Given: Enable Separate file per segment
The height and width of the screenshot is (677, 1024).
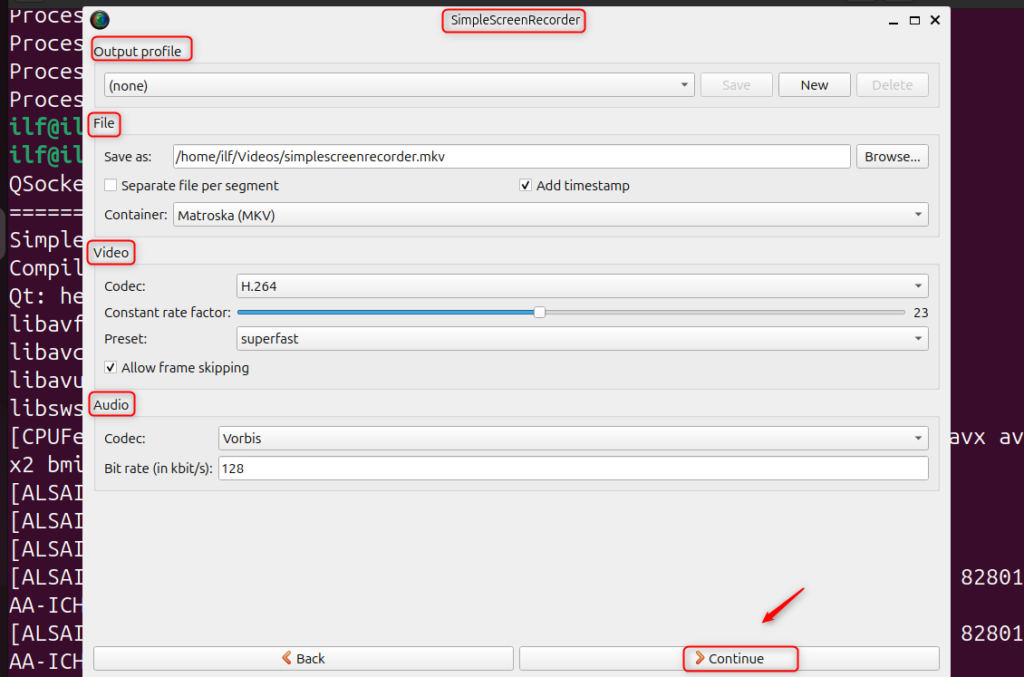Looking at the screenshot, I should point(111,185).
